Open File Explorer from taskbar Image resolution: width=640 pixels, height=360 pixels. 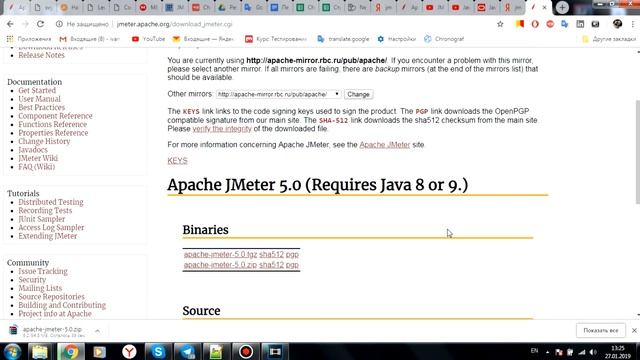(x=40, y=352)
